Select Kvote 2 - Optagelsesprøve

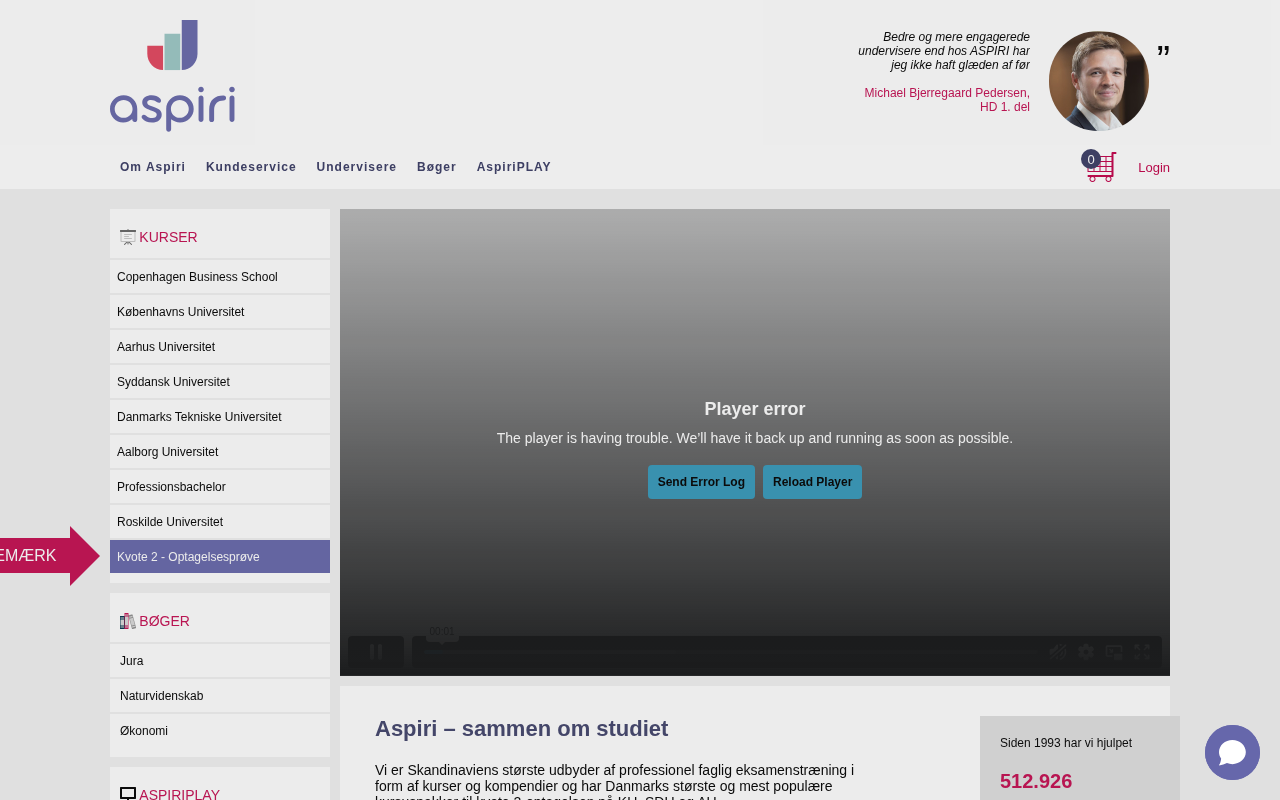pyautogui.click(x=220, y=557)
